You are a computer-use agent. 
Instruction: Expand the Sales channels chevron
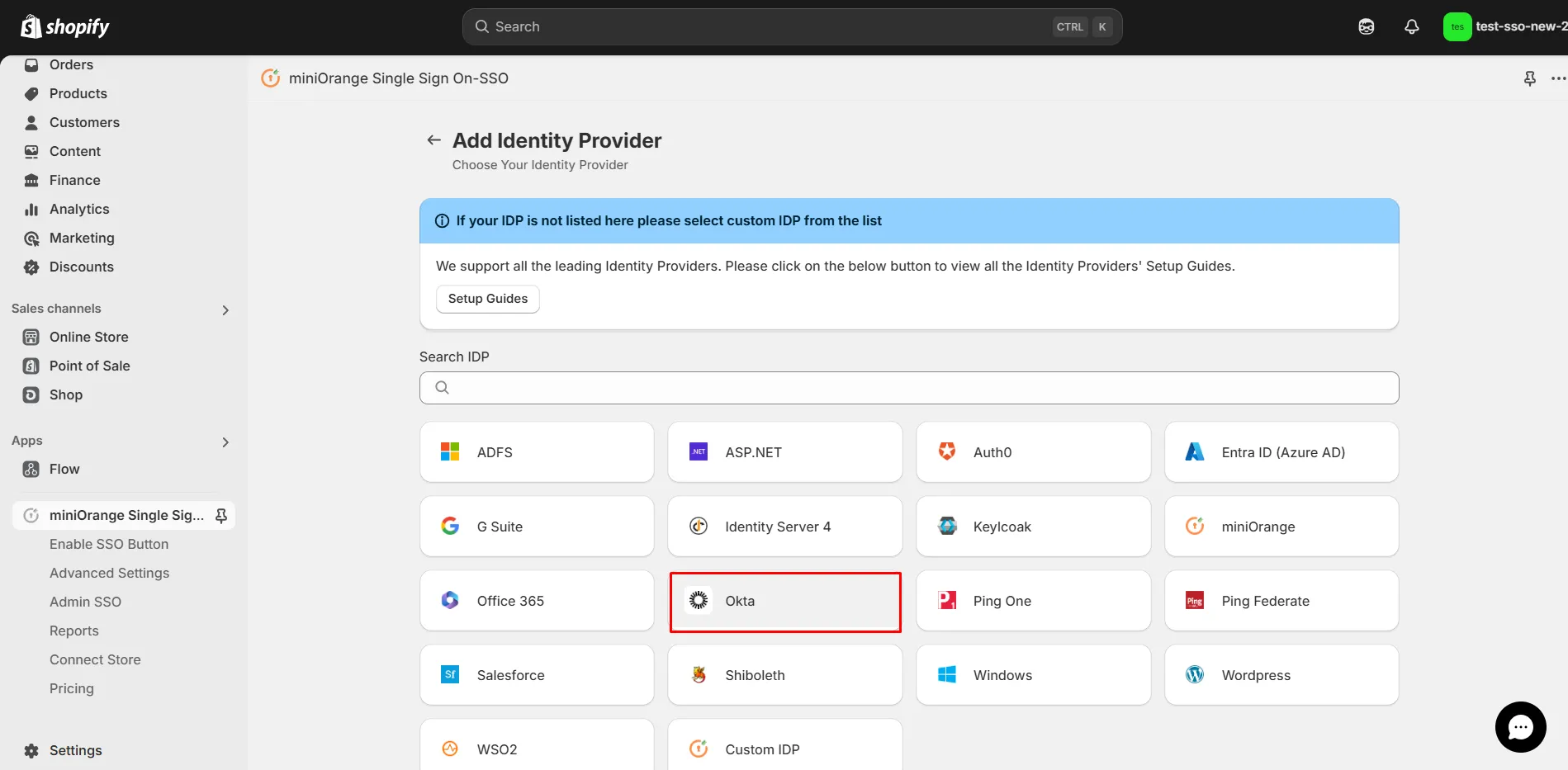coord(225,310)
